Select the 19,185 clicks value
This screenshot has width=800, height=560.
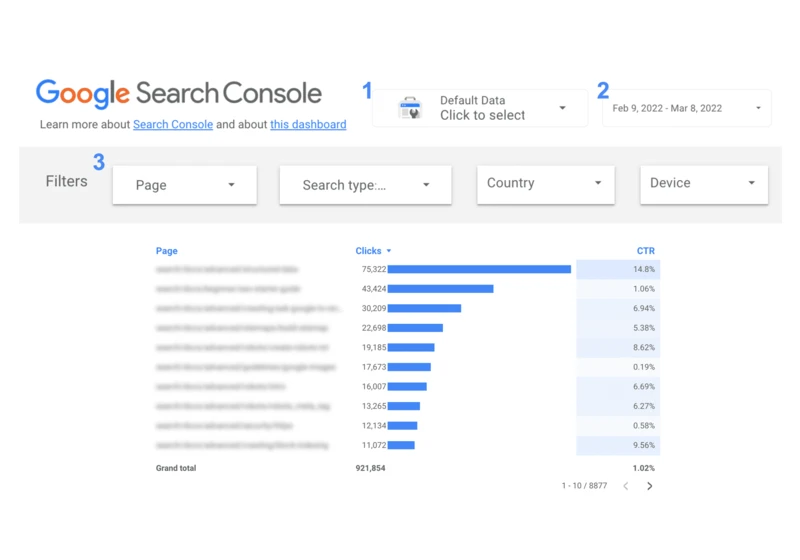coord(374,347)
